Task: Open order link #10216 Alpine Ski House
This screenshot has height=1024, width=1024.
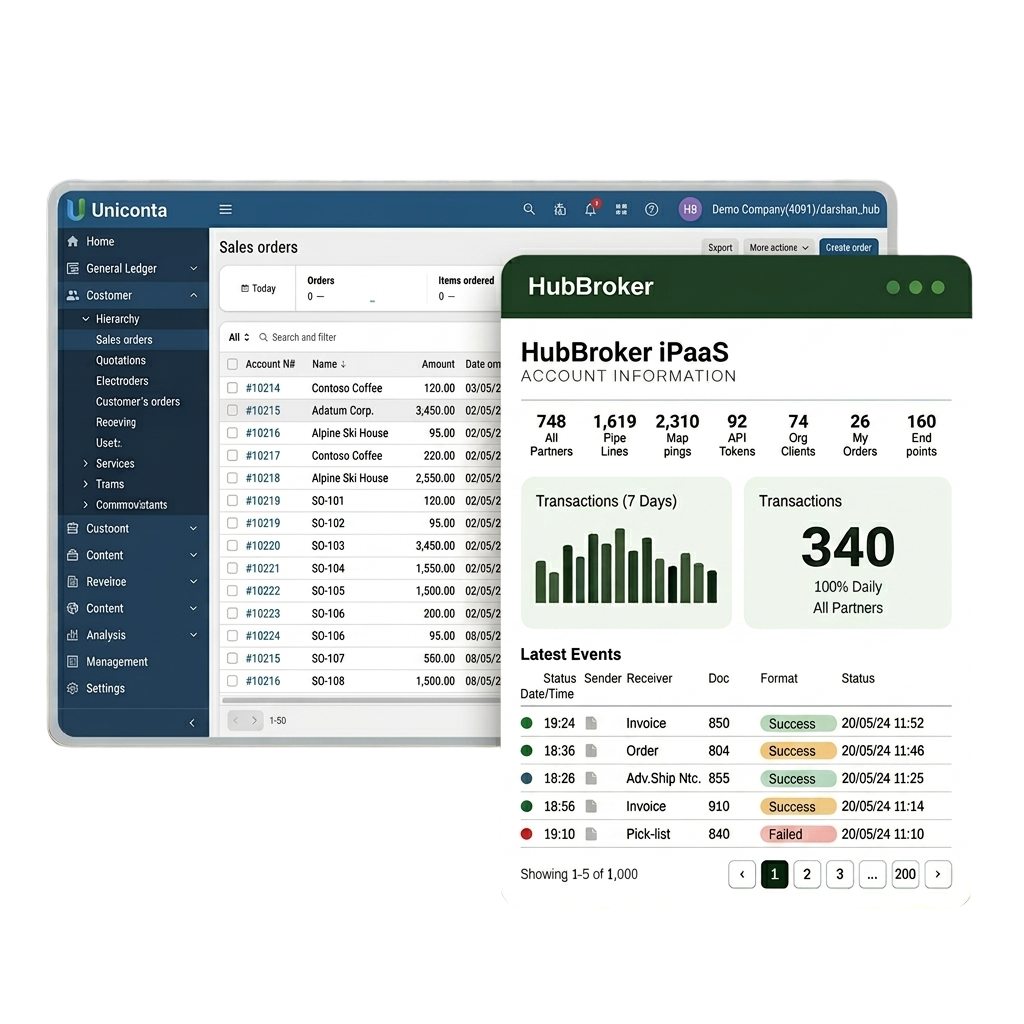Action: pos(263,433)
